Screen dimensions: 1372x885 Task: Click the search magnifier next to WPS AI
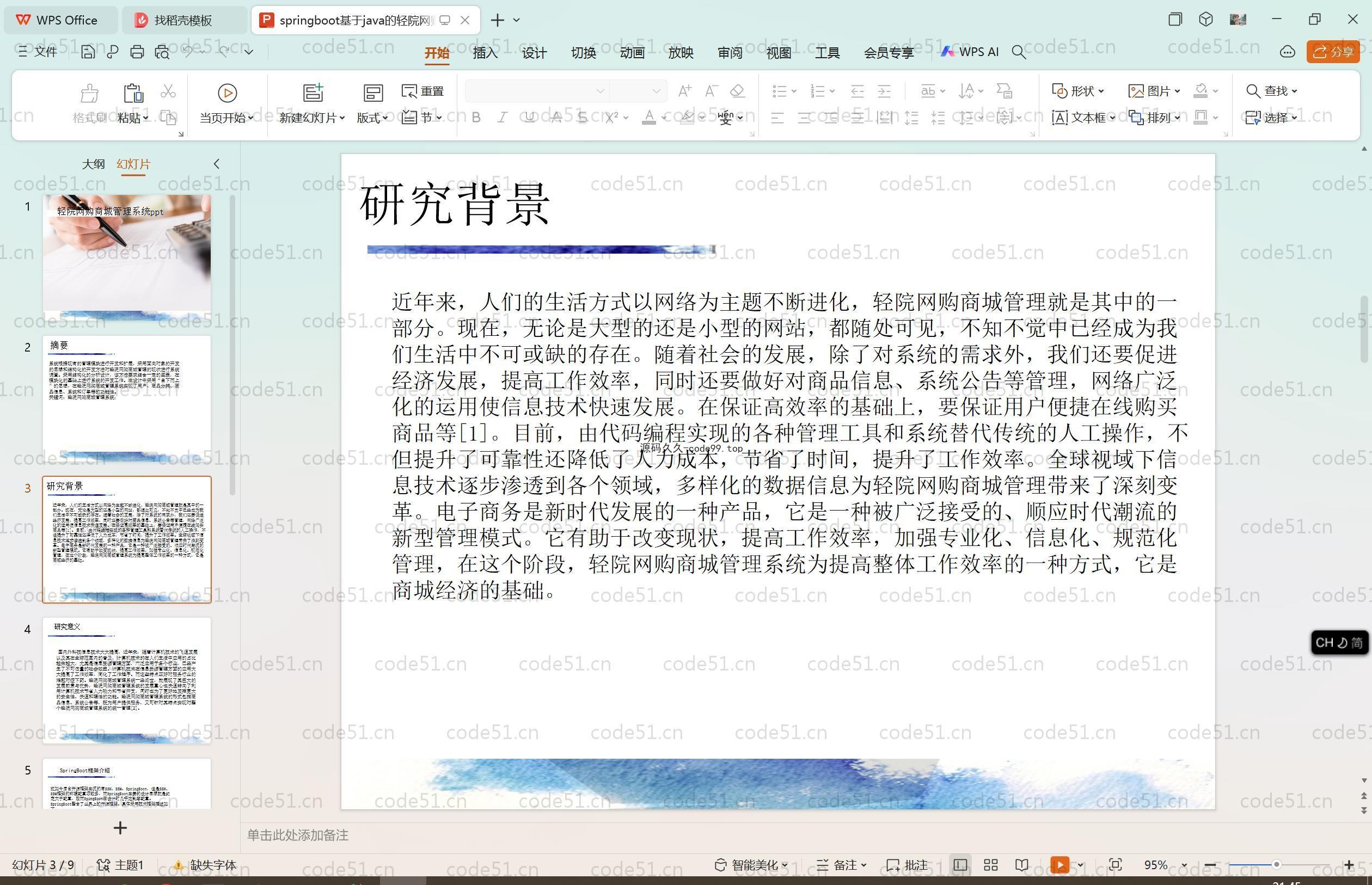click(x=1019, y=52)
